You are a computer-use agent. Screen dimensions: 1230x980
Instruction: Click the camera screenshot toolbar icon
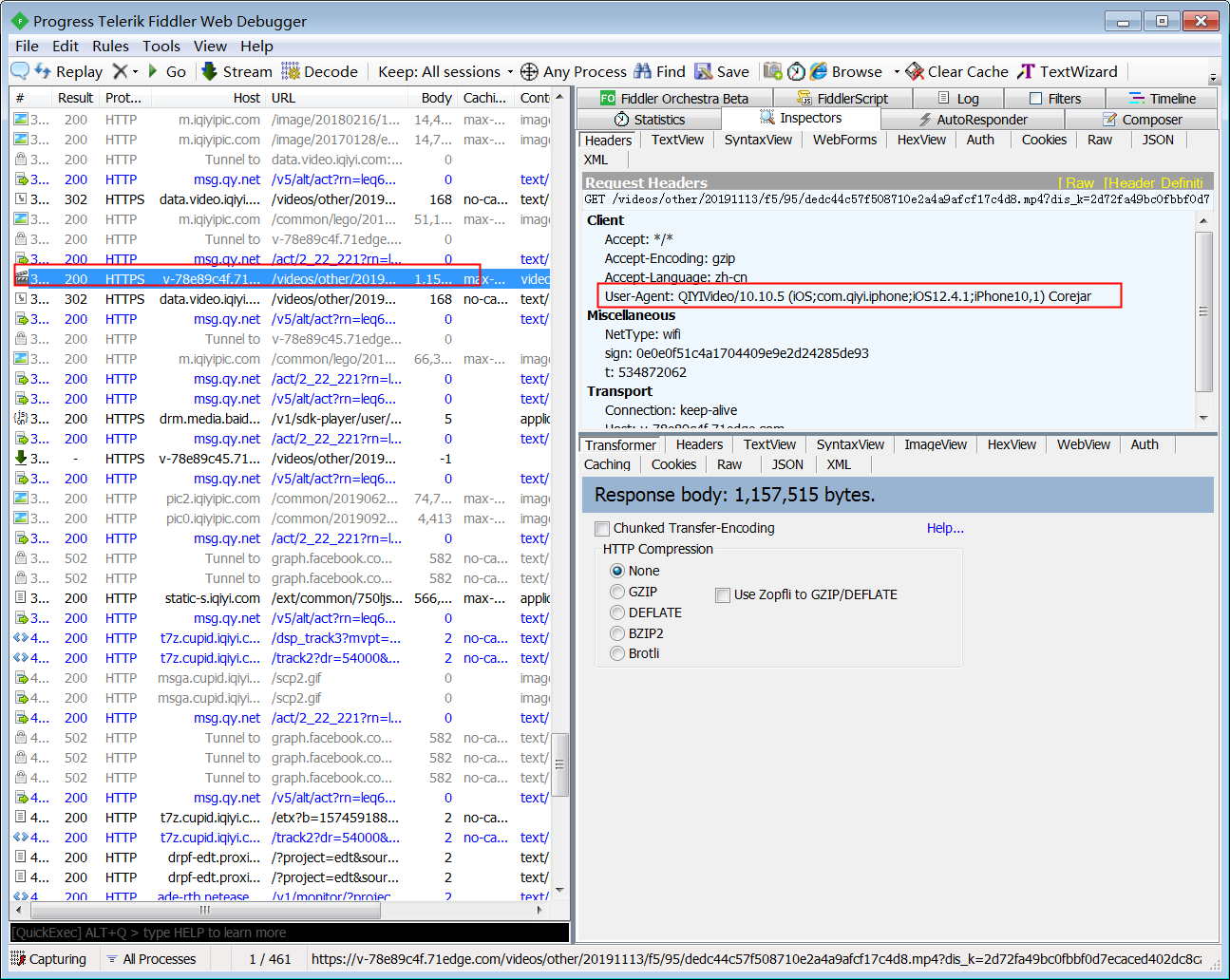773,71
